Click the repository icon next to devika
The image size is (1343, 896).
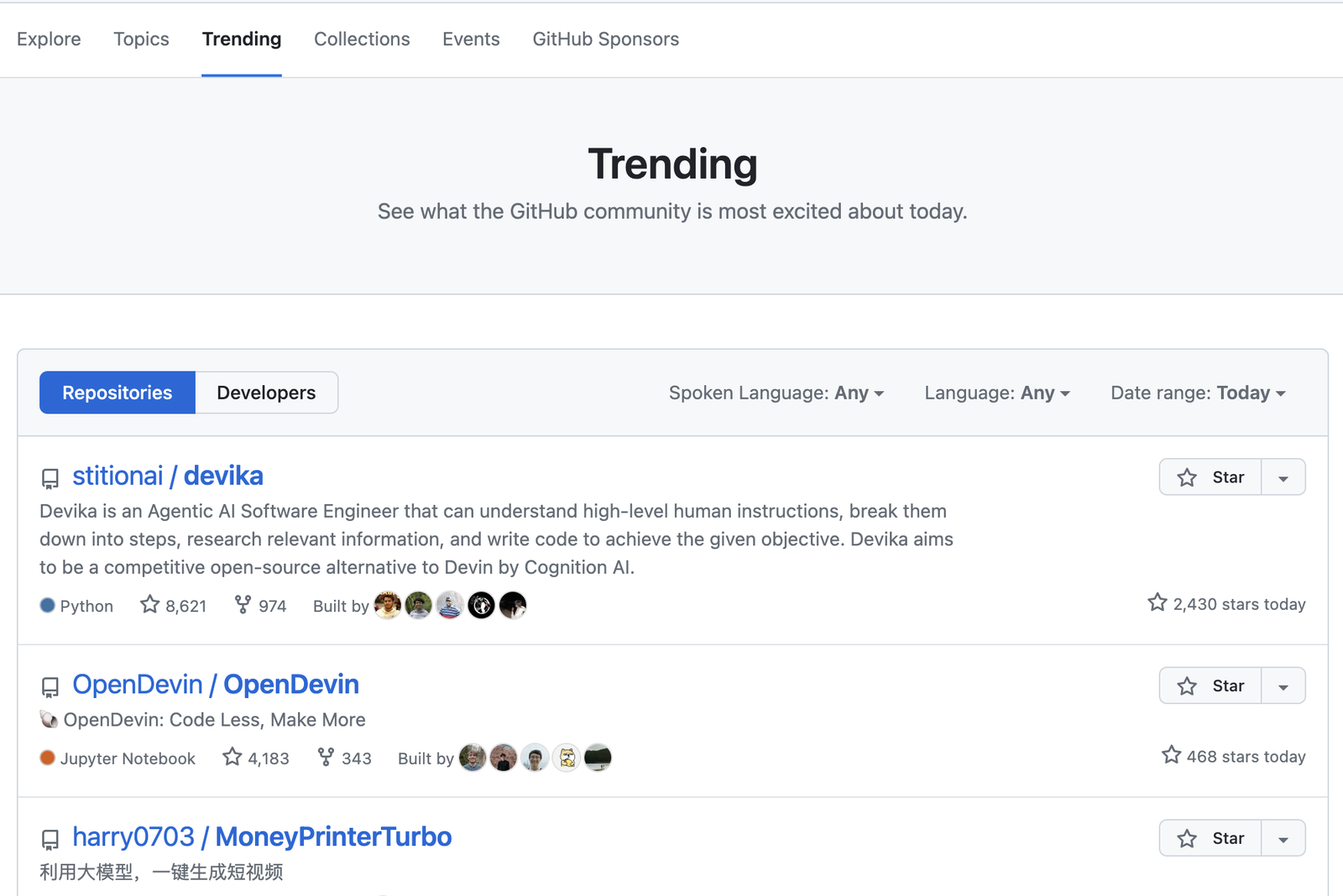tap(50, 479)
